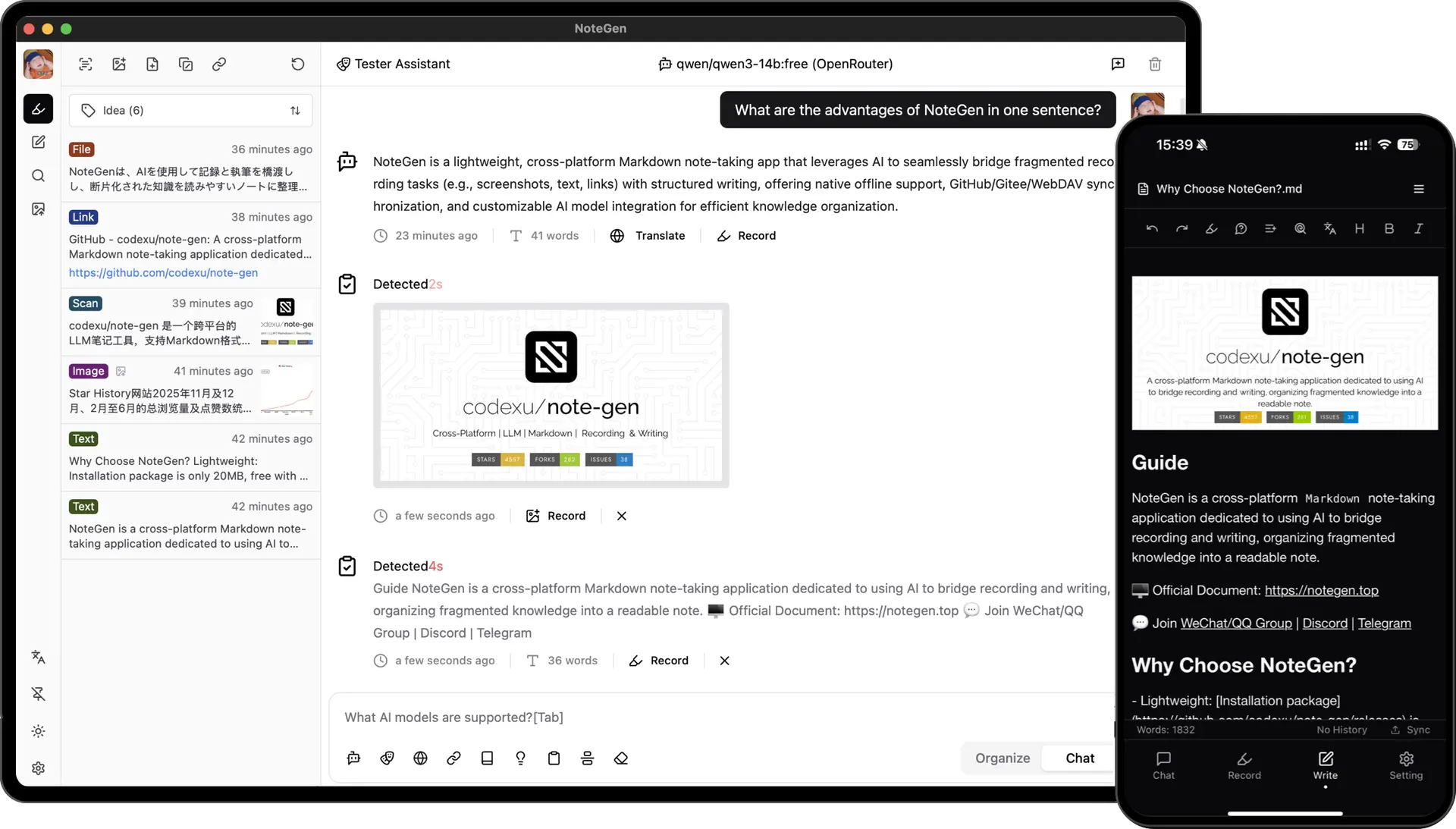Toggle the lightbulb suggestion option in input bar
The image size is (1456, 829).
coord(520,758)
